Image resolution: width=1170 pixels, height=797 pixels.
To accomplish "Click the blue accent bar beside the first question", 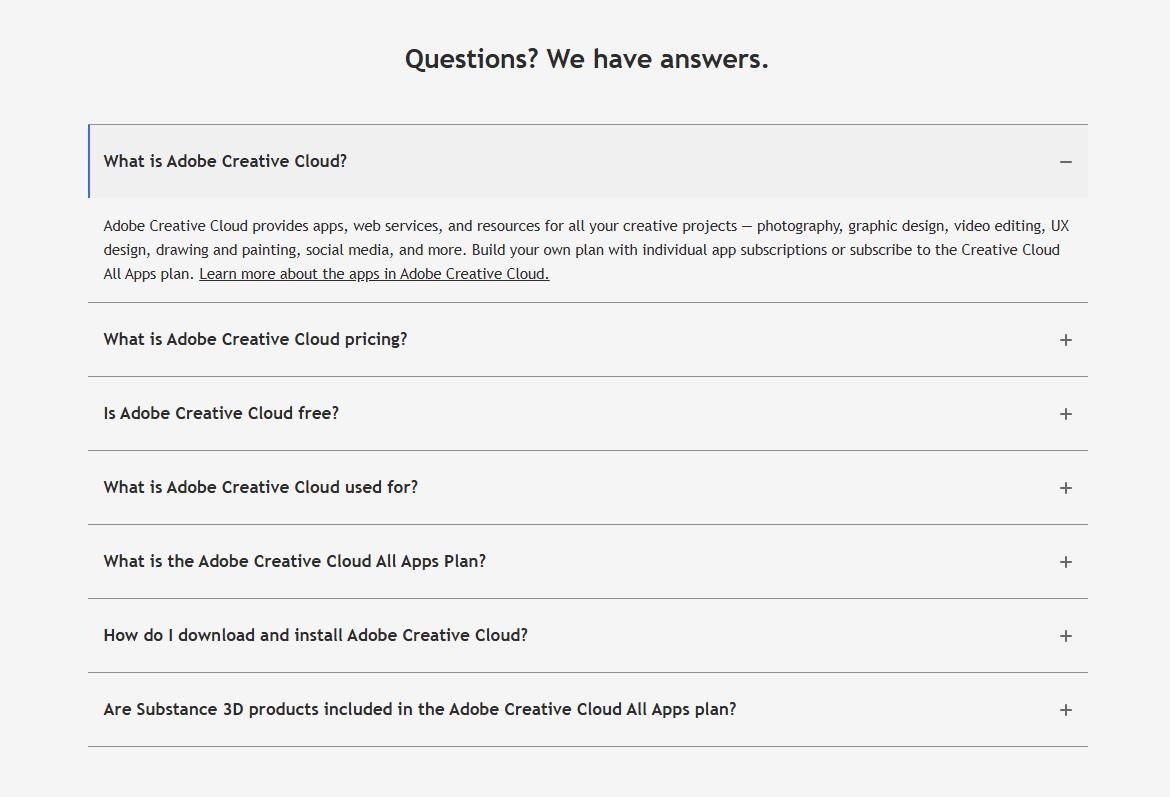I will click(x=89, y=162).
